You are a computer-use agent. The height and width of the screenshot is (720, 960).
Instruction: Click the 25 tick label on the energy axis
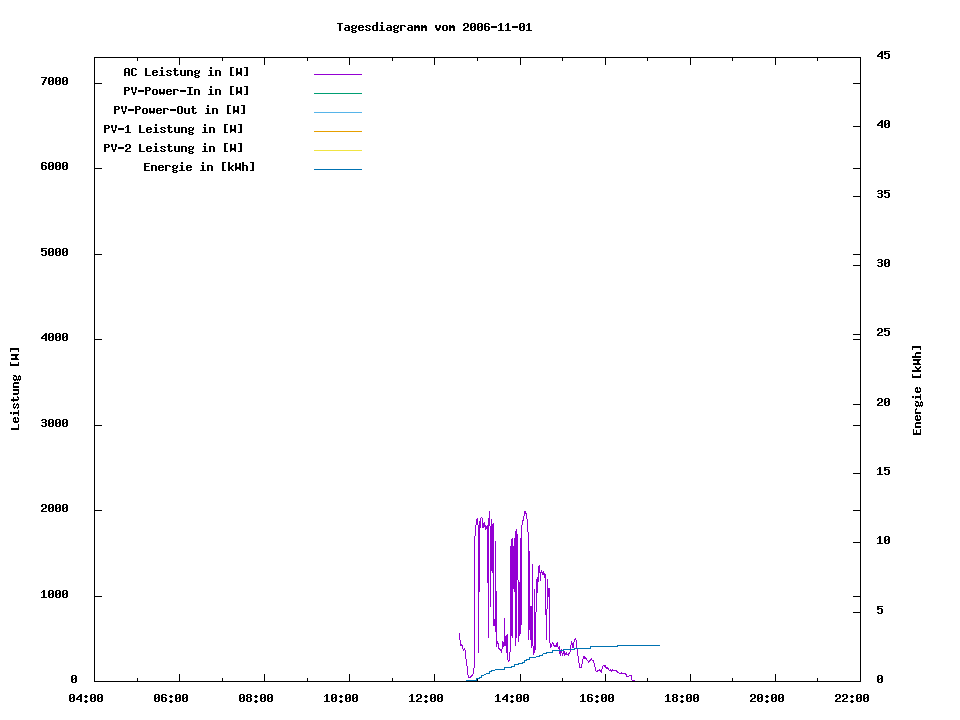883,332
